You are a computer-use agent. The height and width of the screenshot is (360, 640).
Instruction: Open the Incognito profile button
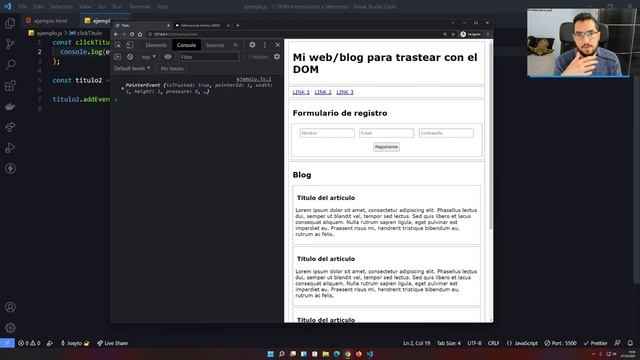(471, 34)
